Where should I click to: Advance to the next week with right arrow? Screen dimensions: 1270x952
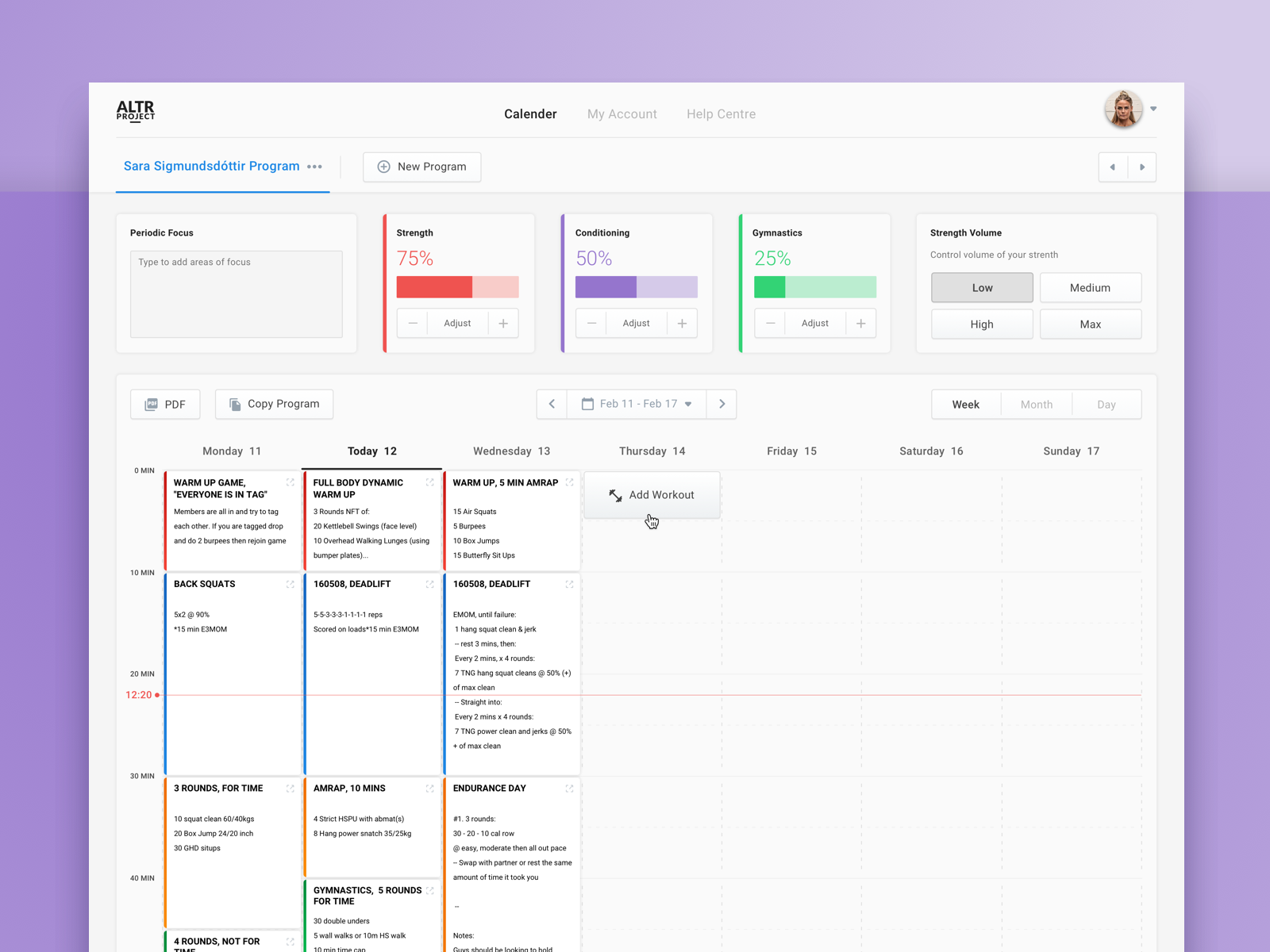722,403
